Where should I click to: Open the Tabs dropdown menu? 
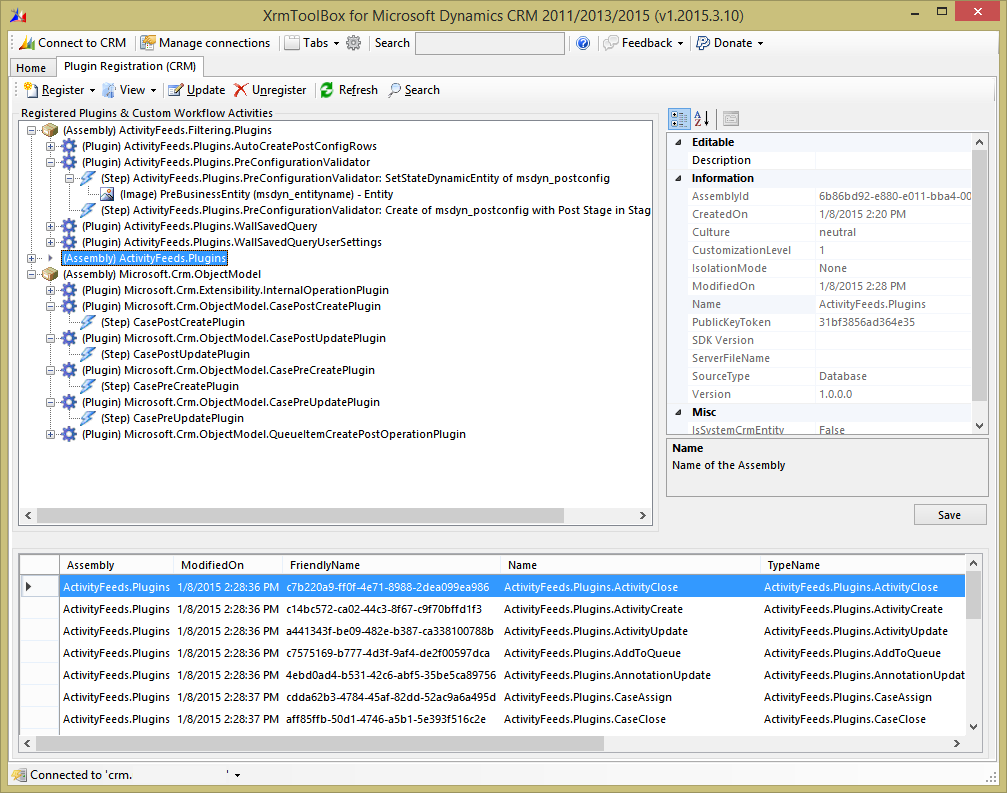point(312,43)
